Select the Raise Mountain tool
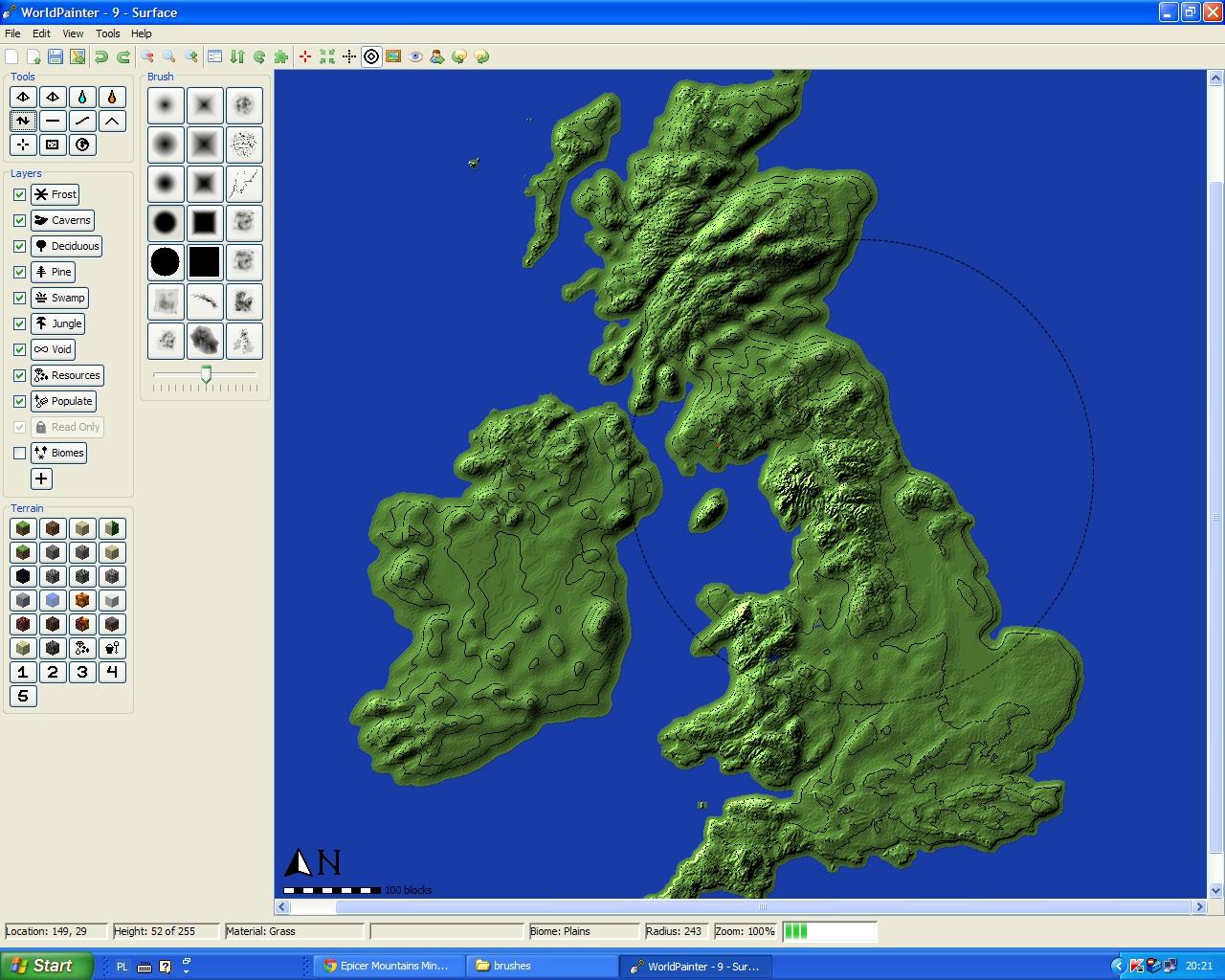 tap(112, 121)
